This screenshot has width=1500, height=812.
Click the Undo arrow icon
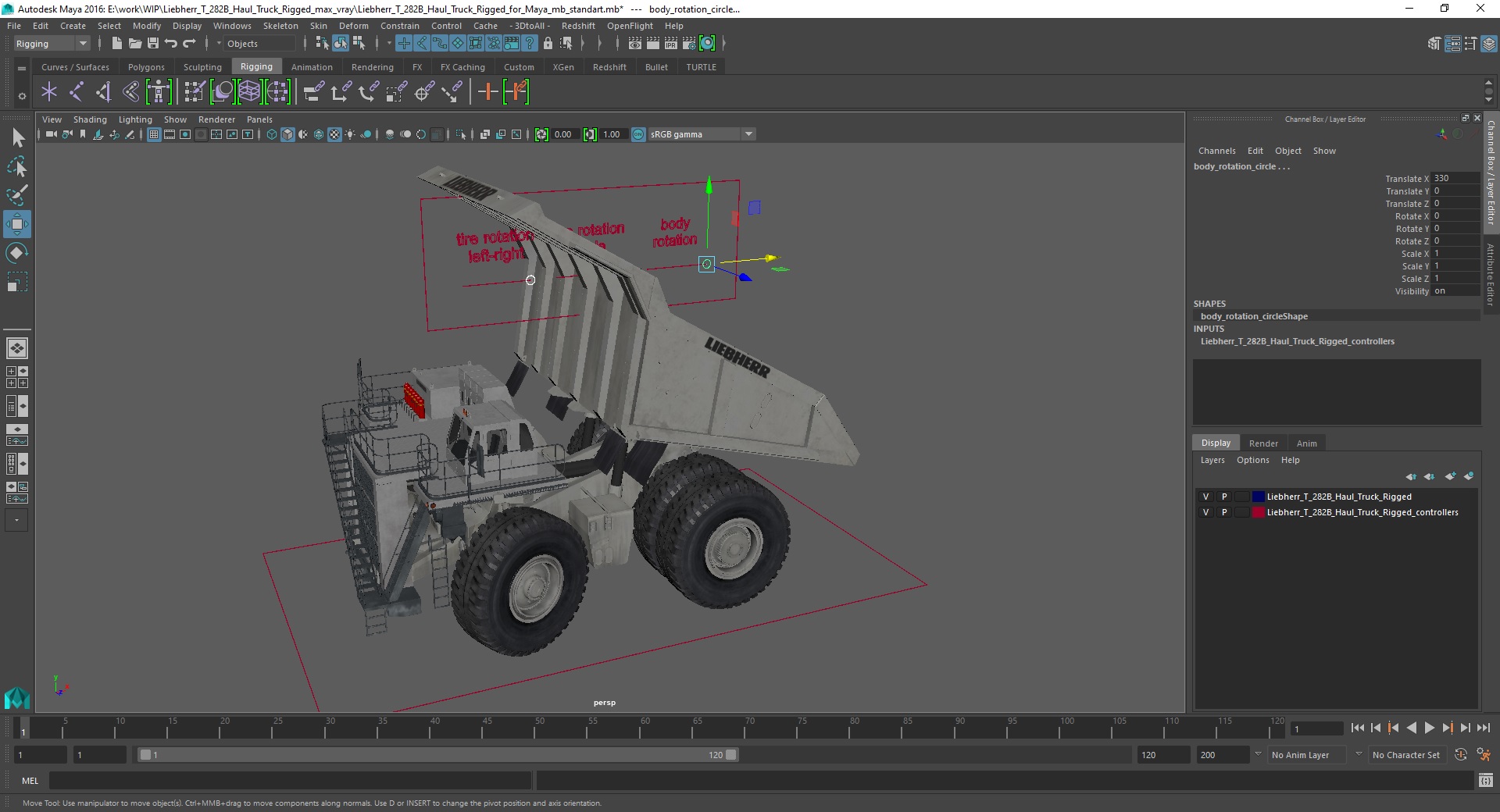171,44
